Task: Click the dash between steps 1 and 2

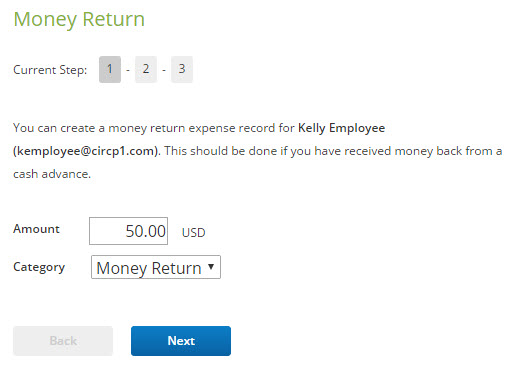Action: (128, 70)
